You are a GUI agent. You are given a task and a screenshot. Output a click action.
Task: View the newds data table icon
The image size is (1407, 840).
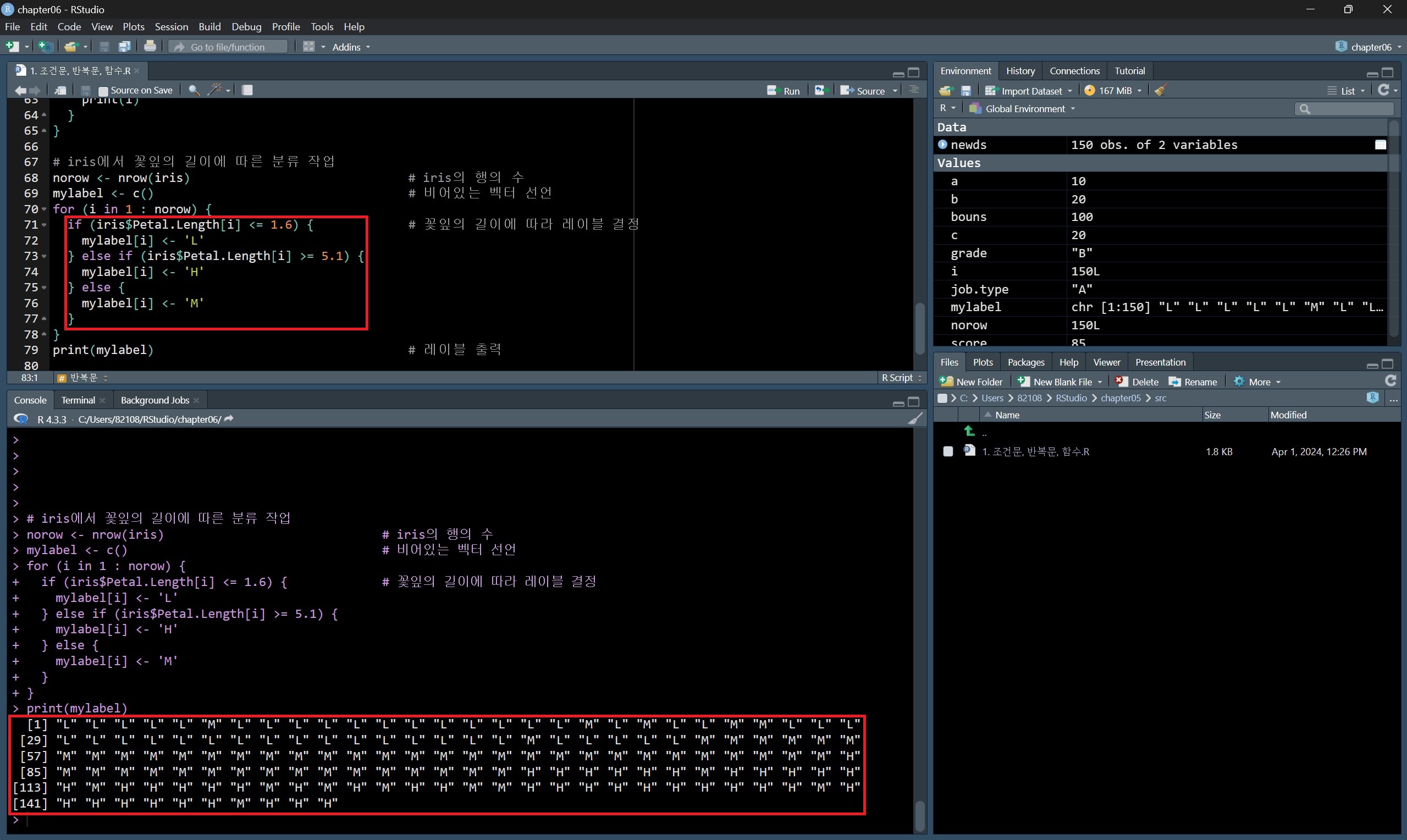[x=1381, y=145]
